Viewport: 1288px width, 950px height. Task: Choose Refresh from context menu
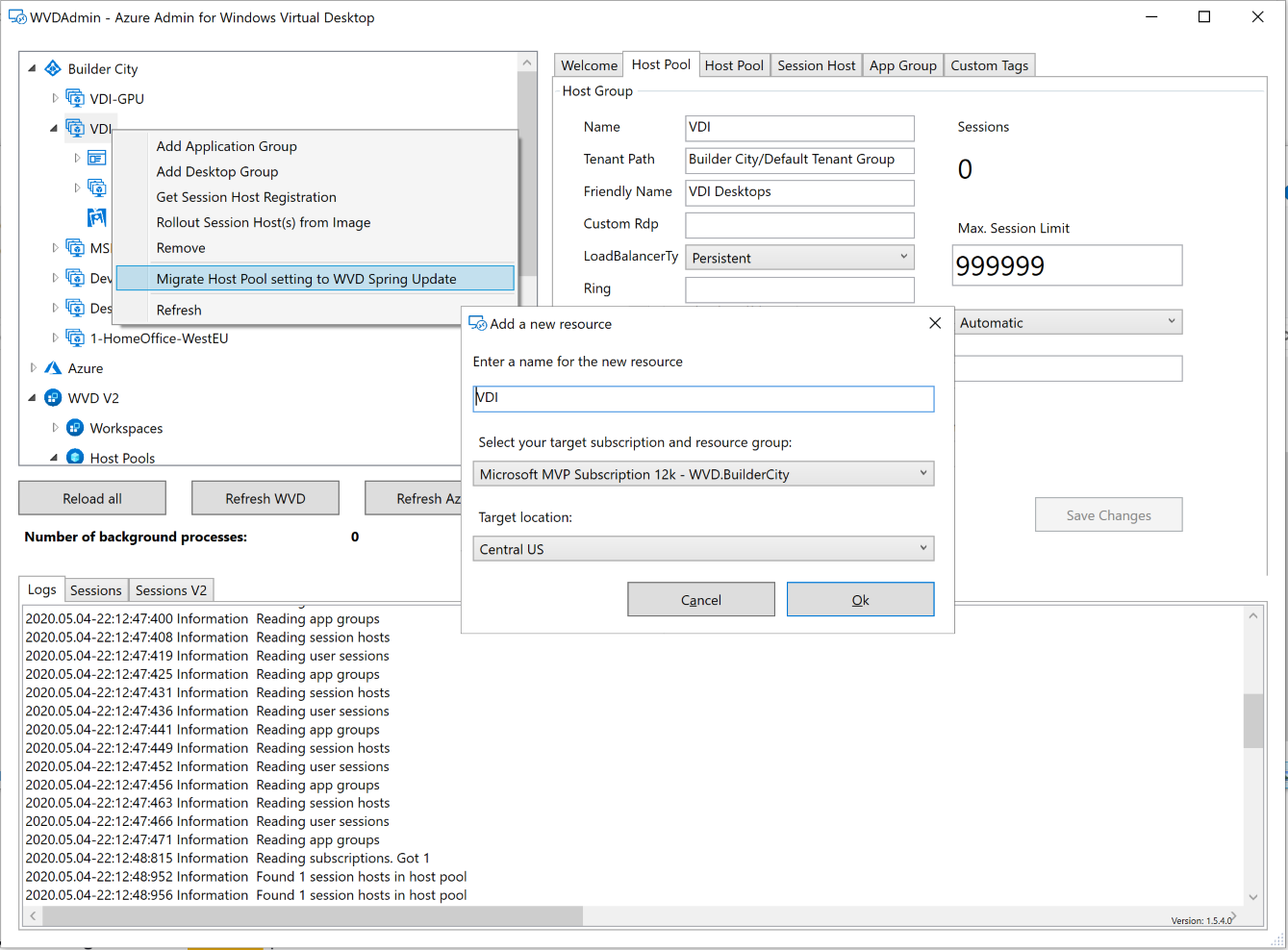coord(179,310)
